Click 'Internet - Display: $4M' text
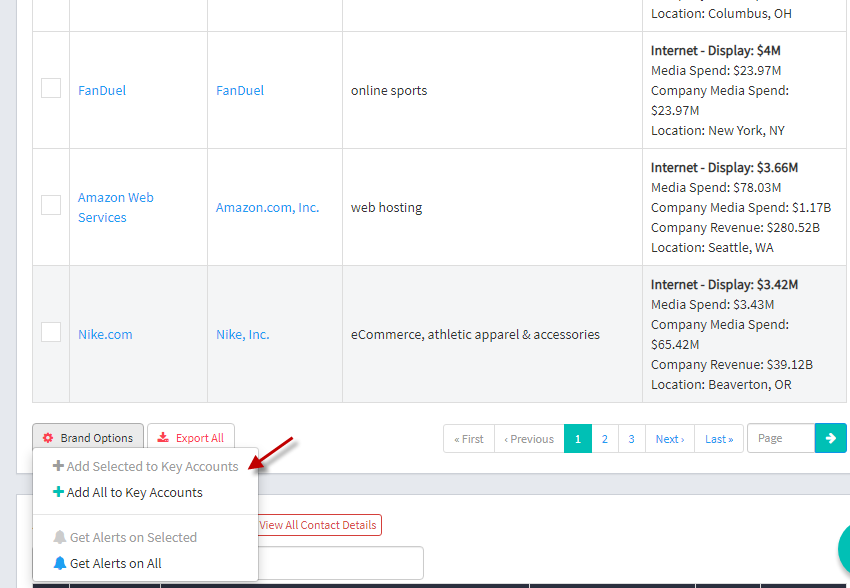 click(x=716, y=50)
